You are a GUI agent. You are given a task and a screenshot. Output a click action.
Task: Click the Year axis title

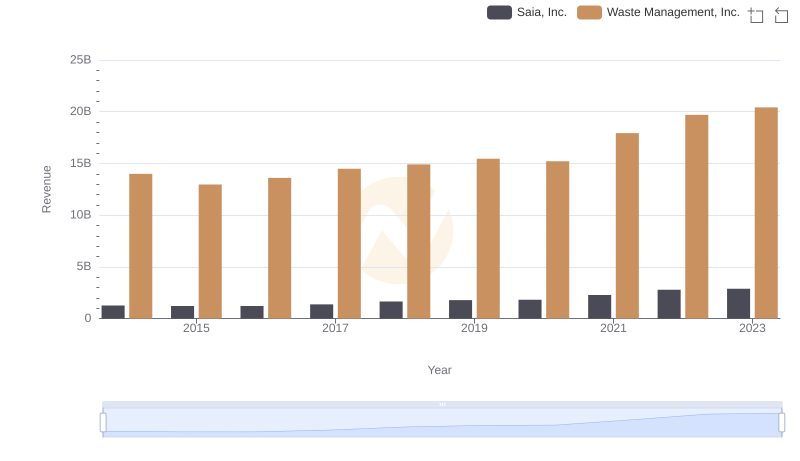[x=439, y=370]
